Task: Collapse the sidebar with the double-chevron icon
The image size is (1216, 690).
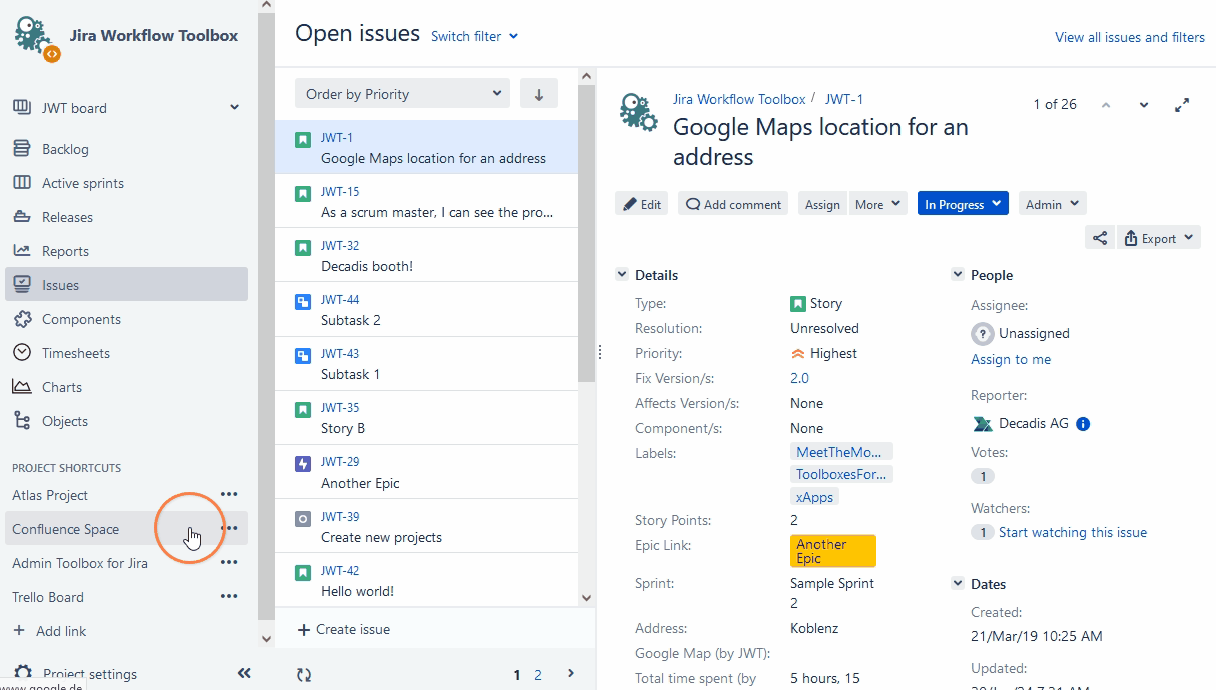Action: pyautogui.click(x=244, y=673)
